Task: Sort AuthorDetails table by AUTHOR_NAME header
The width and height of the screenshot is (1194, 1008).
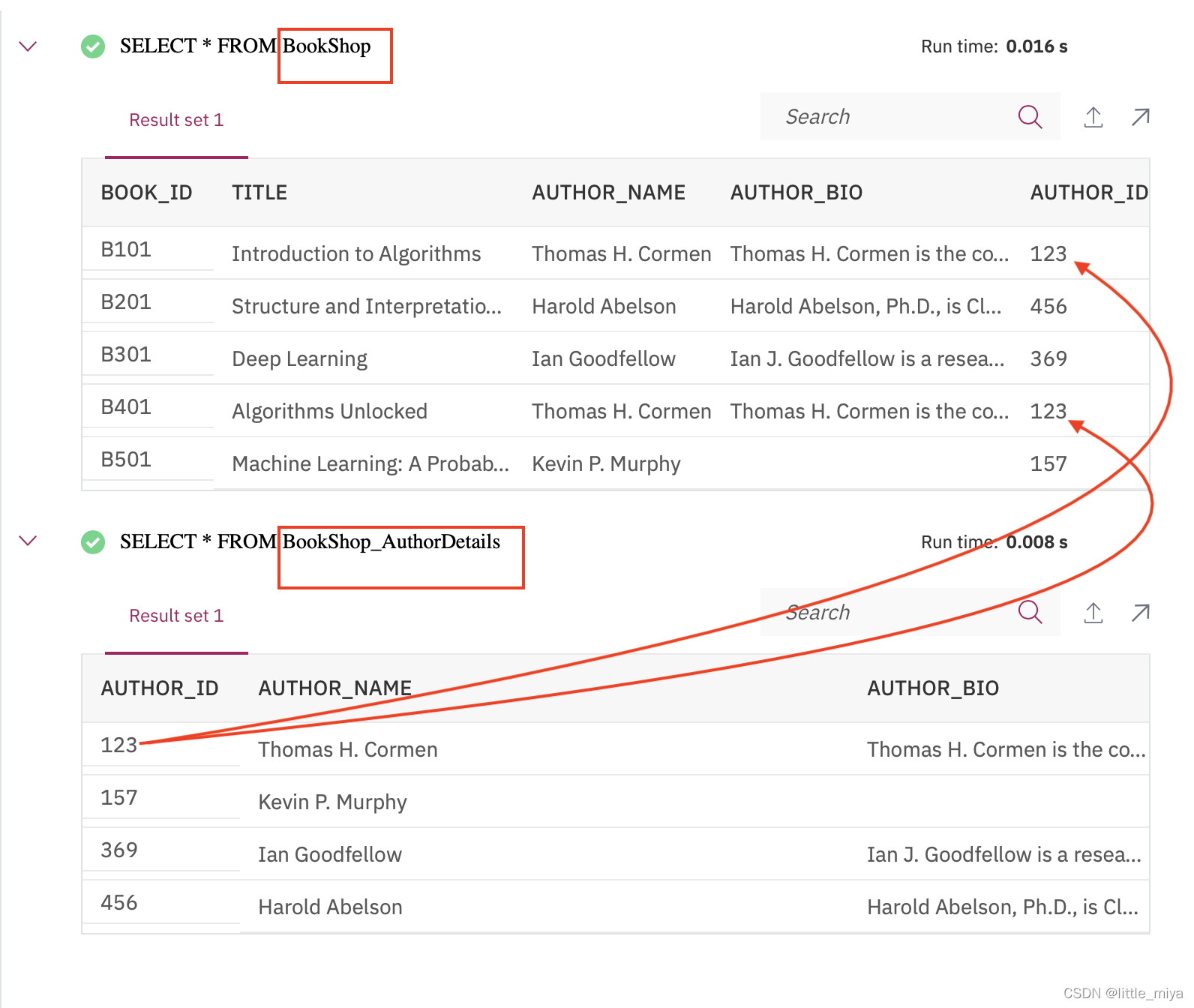Action: point(335,688)
